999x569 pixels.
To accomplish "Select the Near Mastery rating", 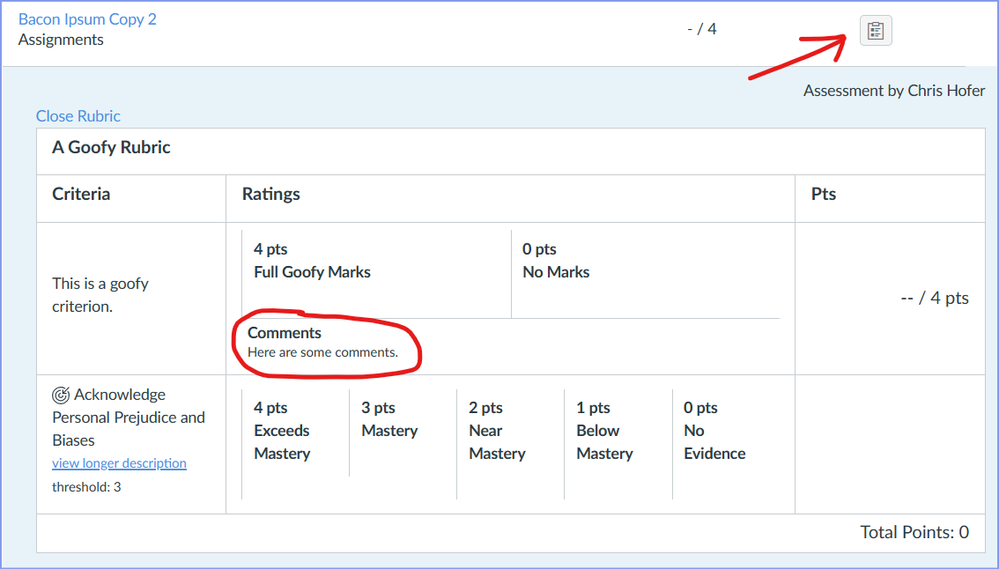I will point(497,431).
